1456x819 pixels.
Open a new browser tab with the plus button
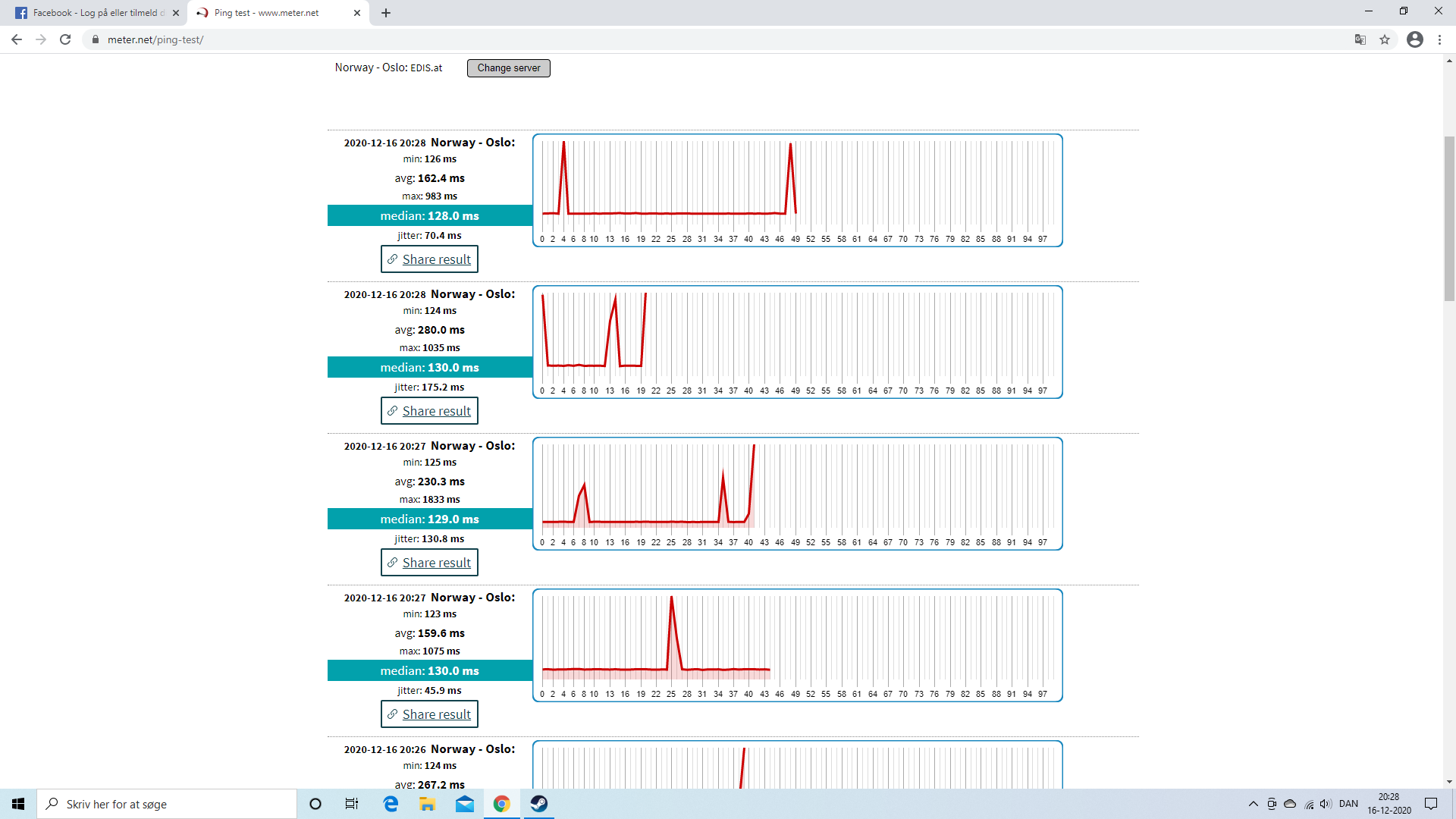point(386,13)
